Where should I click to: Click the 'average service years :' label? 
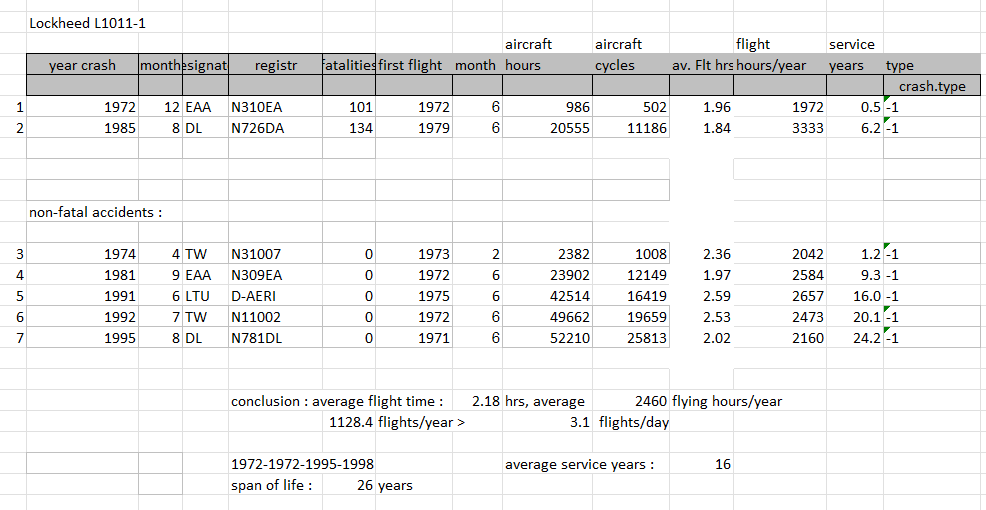(x=579, y=464)
